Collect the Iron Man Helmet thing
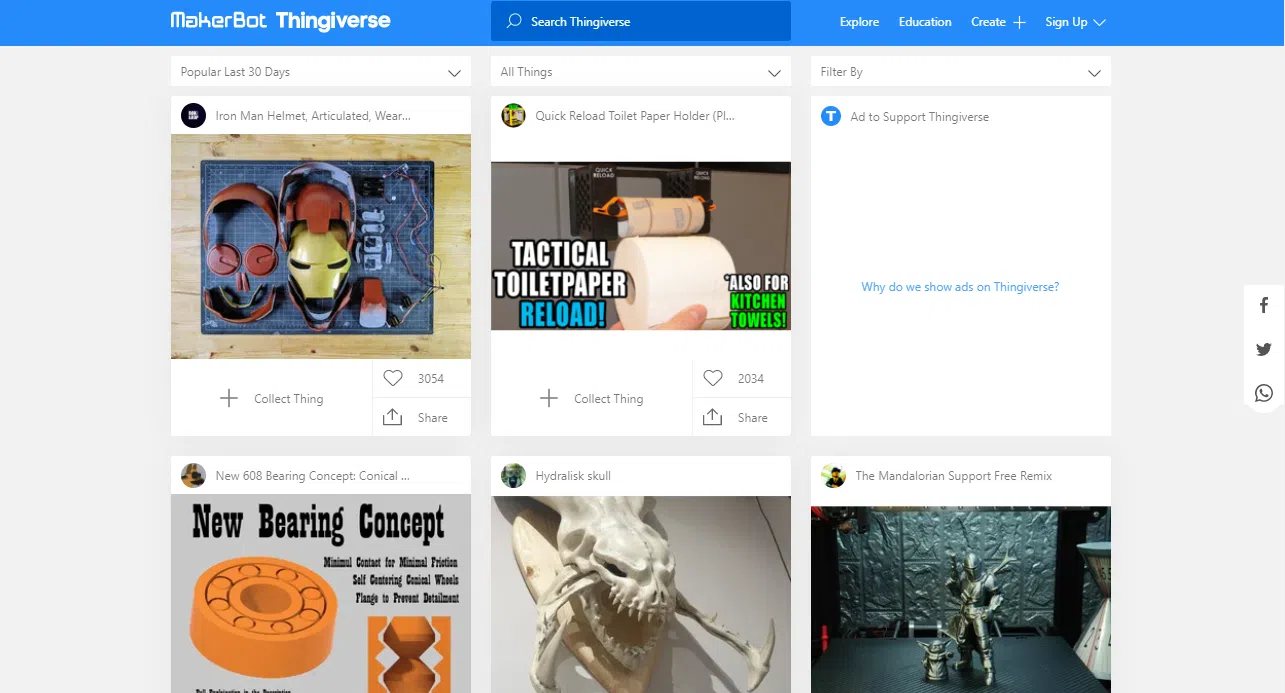 pyautogui.click(x=273, y=398)
